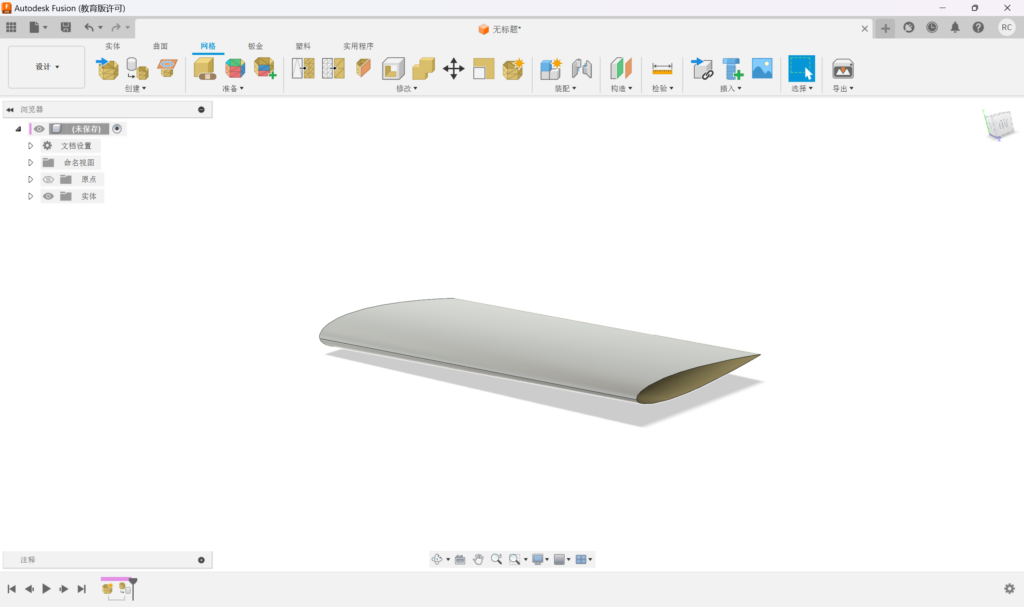Viewport: 1024px width, 607px height.
Task: Expand the 命名视图 tree node
Action: 31,162
